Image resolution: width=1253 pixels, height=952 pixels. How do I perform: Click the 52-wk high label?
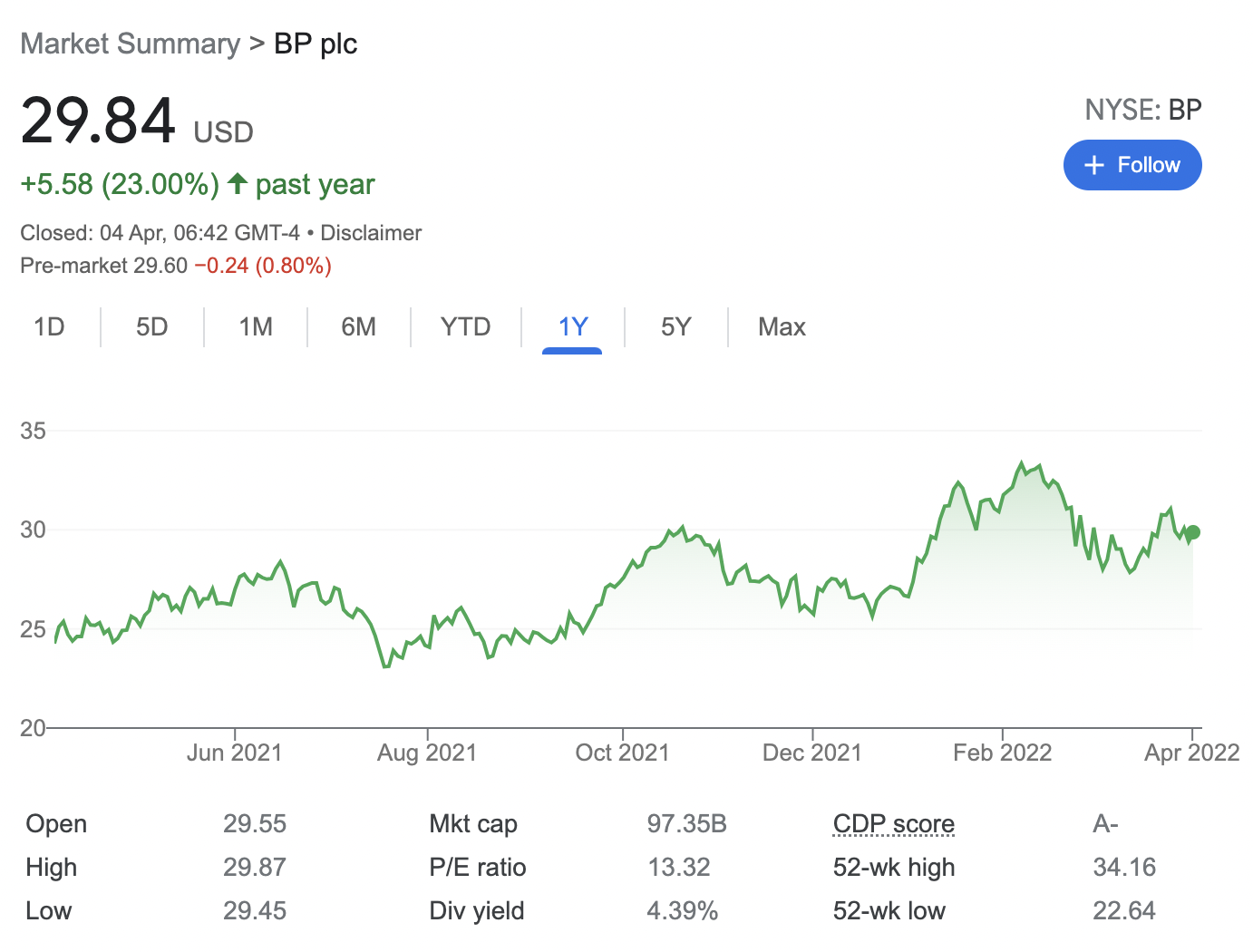coord(894,867)
